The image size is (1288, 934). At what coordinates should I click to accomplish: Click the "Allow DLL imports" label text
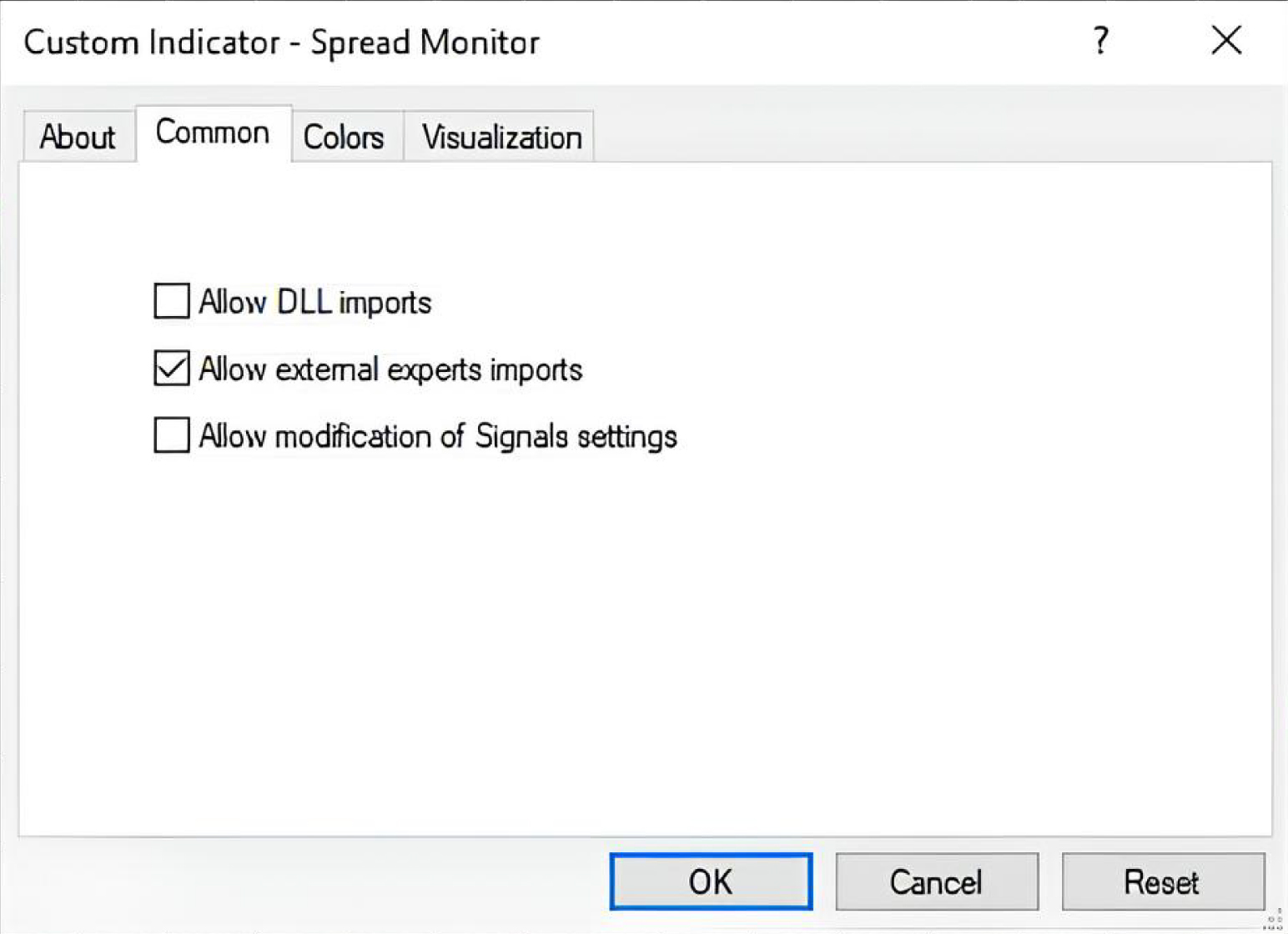point(315,302)
